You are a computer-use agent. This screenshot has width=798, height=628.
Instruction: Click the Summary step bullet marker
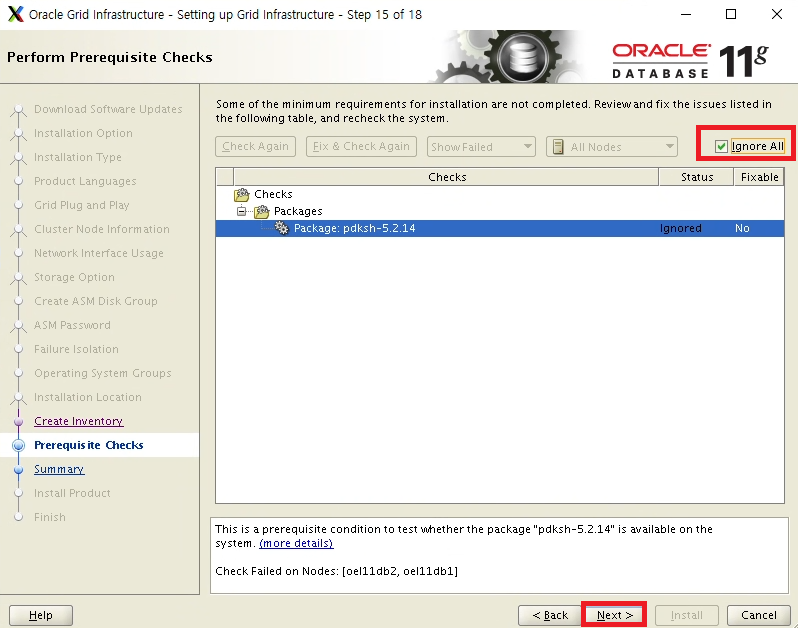coord(19,469)
